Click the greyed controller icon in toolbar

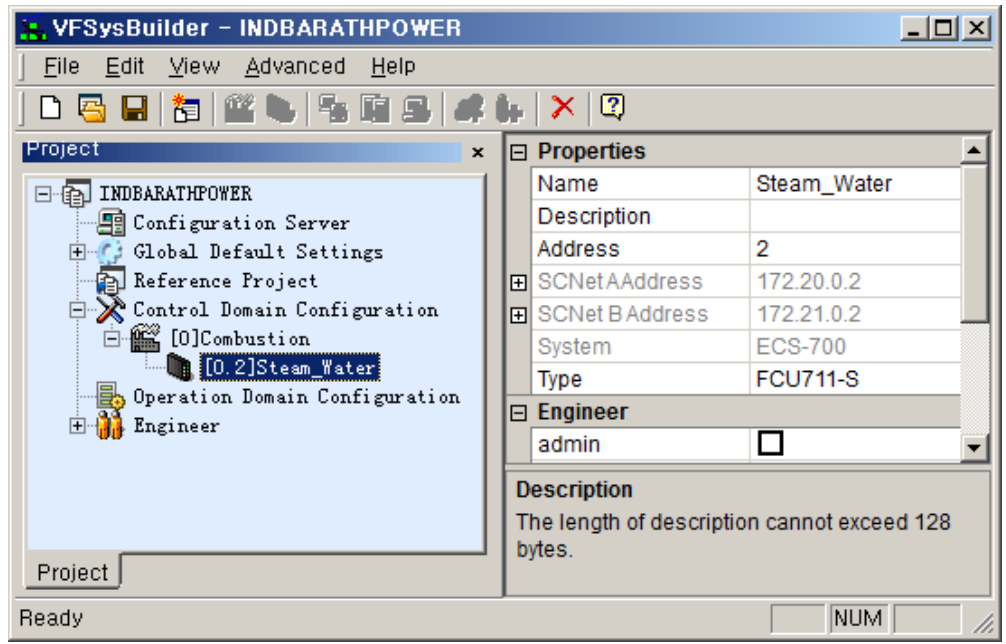(281, 108)
